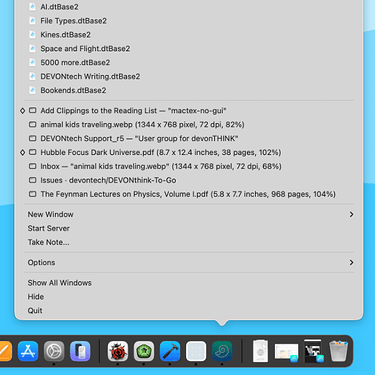The height and width of the screenshot is (375, 375).
Task: Launch the green pentagon app in the Dock
Action: (144, 351)
